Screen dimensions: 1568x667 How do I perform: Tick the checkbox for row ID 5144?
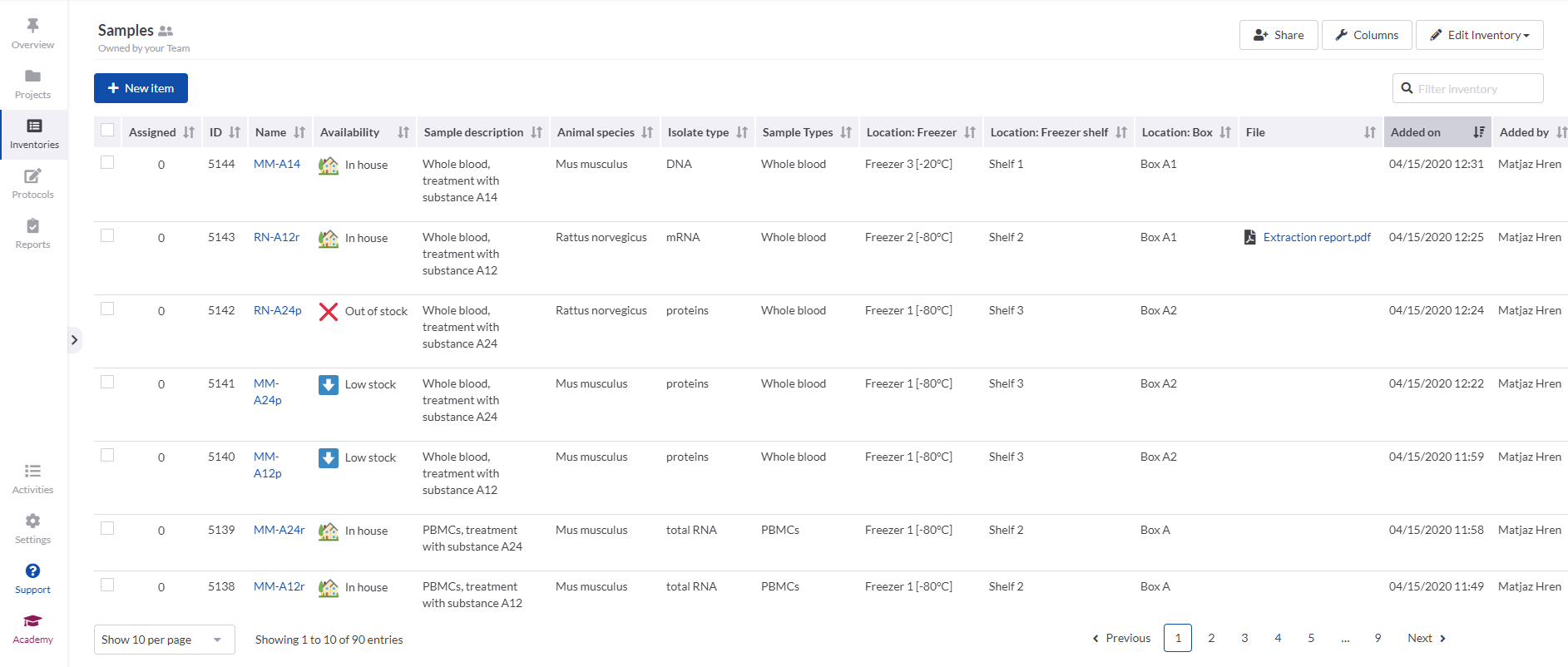point(107,162)
